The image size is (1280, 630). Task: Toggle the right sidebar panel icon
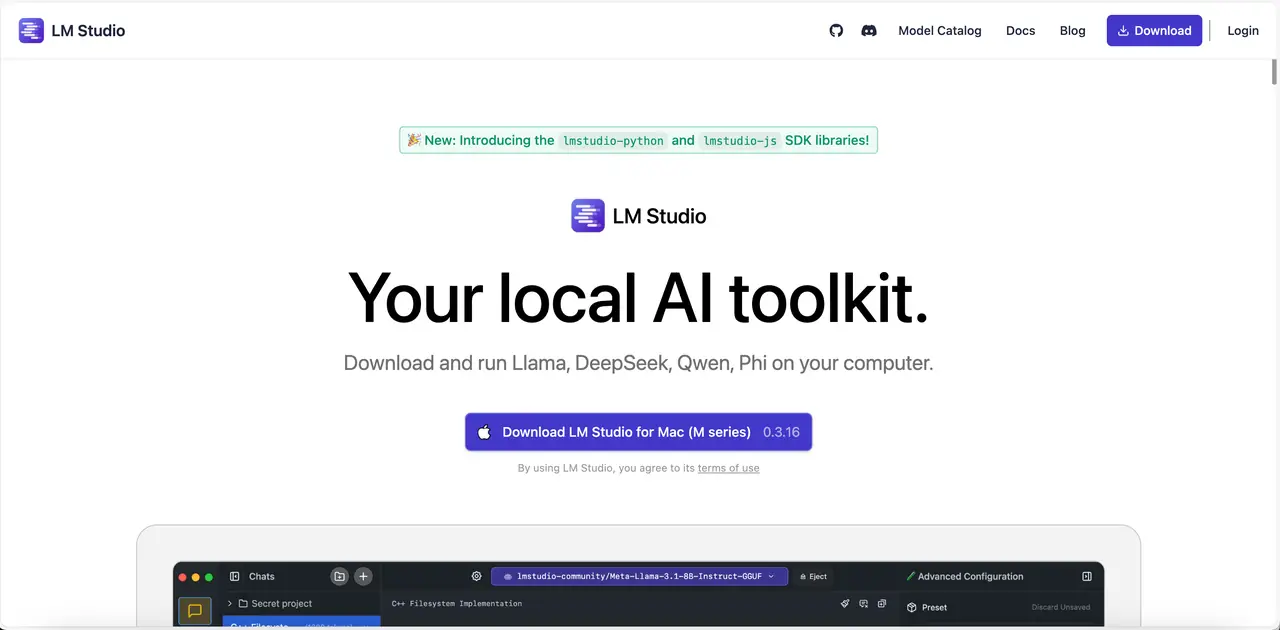tap(1087, 577)
